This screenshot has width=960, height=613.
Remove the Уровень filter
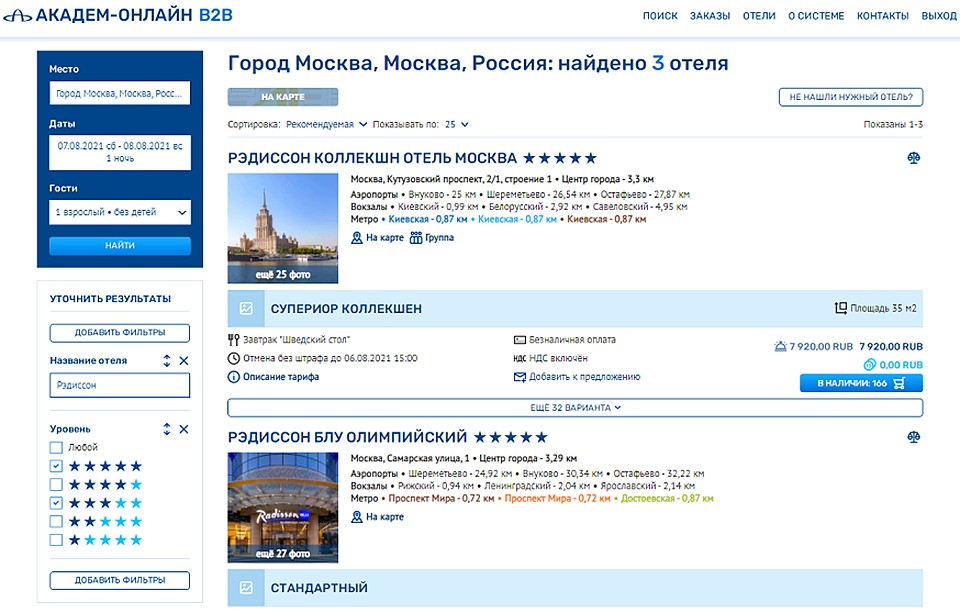click(x=184, y=429)
